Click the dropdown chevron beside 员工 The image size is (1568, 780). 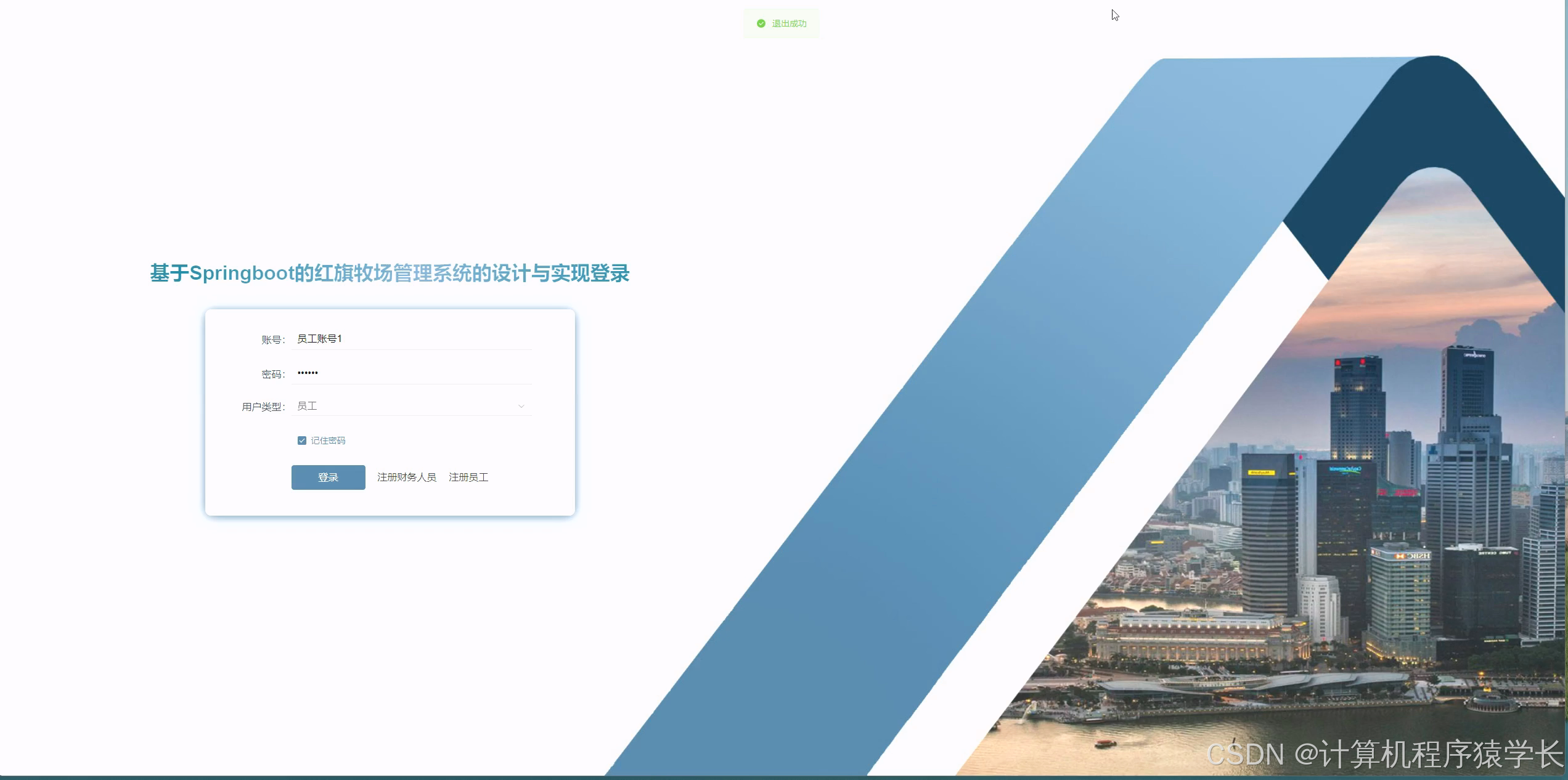click(521, 405)
